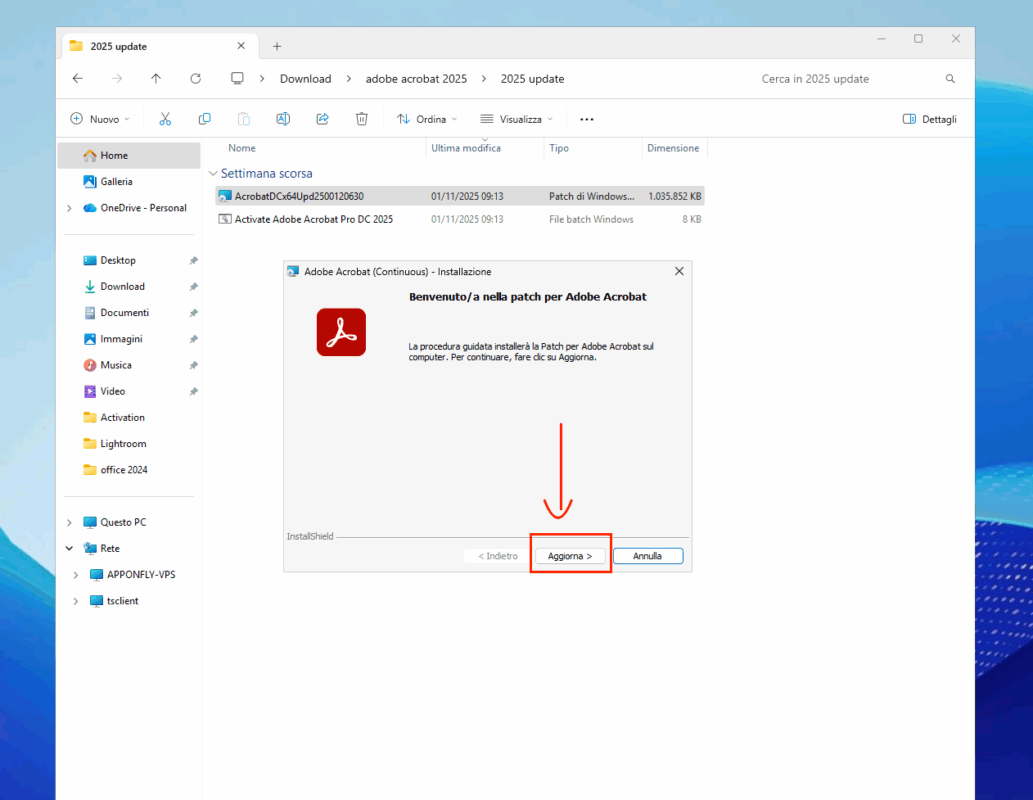
Task: Click the Copy icon in toolbar
Action: tap(204, 119)
